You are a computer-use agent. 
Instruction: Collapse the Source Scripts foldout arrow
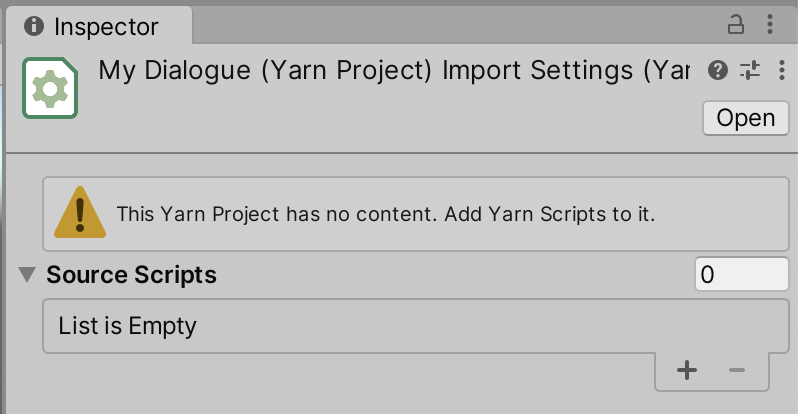tap(27, 274)
